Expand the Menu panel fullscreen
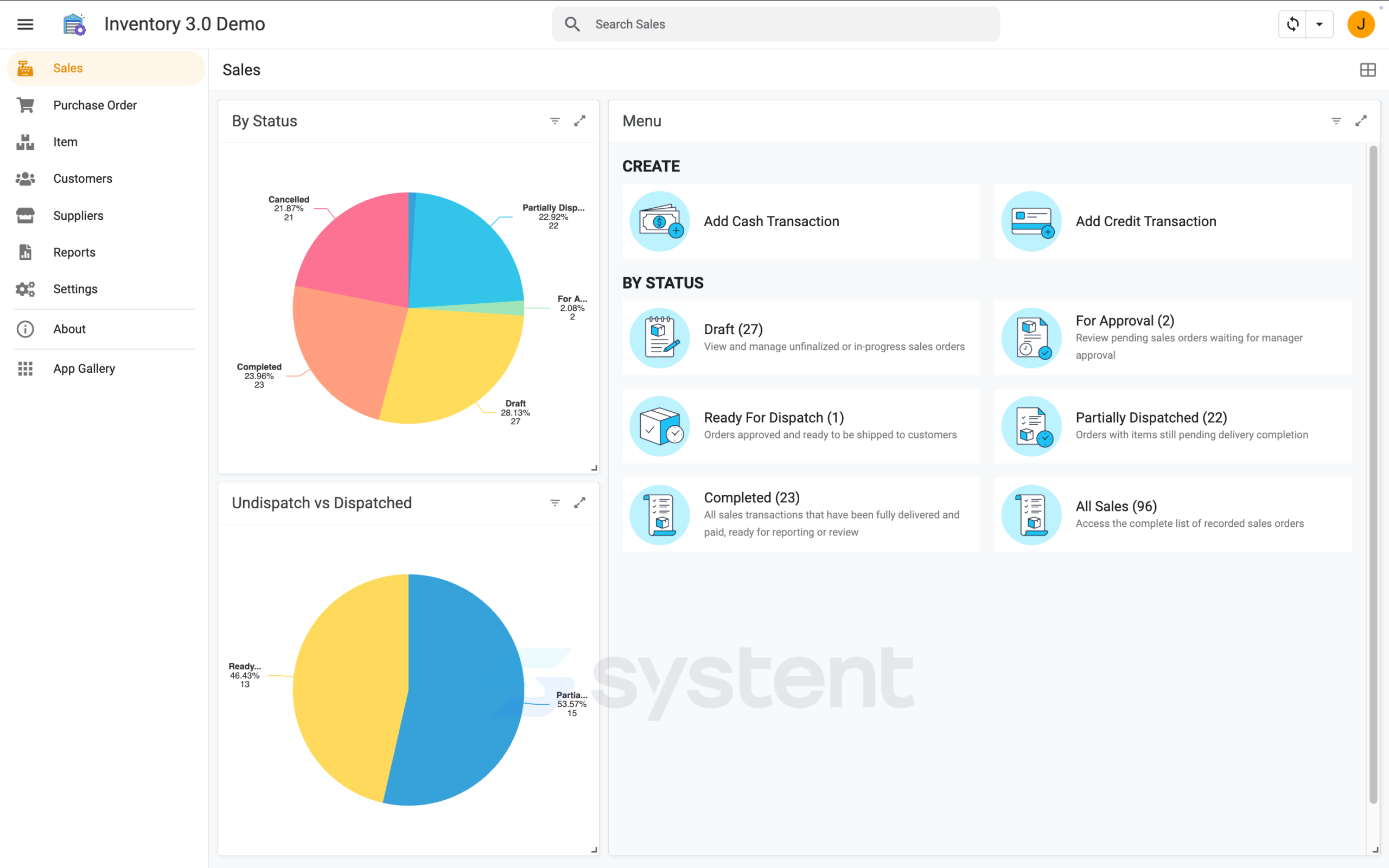Screen dimensions: 1389x868 [x=1361, y=121]
